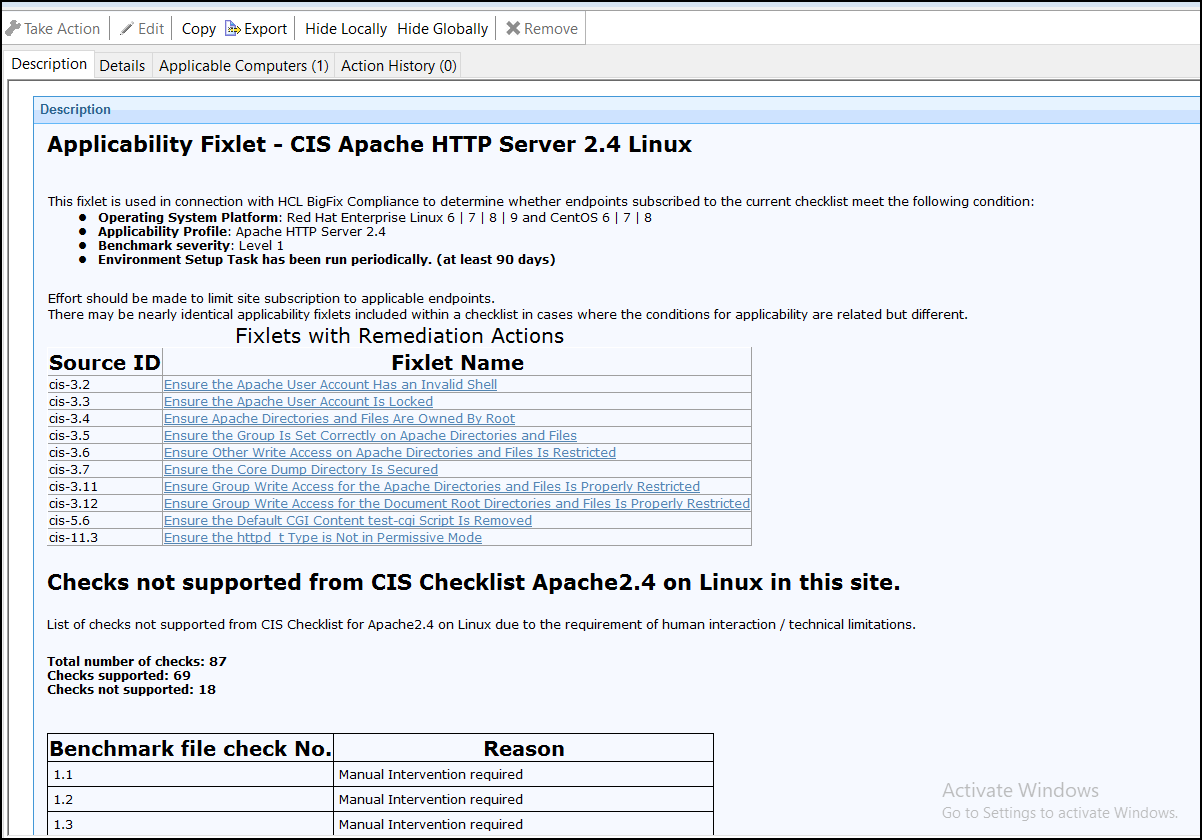Switch to the Details tab
Image resolution: width=1202 pixels, height=840 pixels.
point(122,65)
